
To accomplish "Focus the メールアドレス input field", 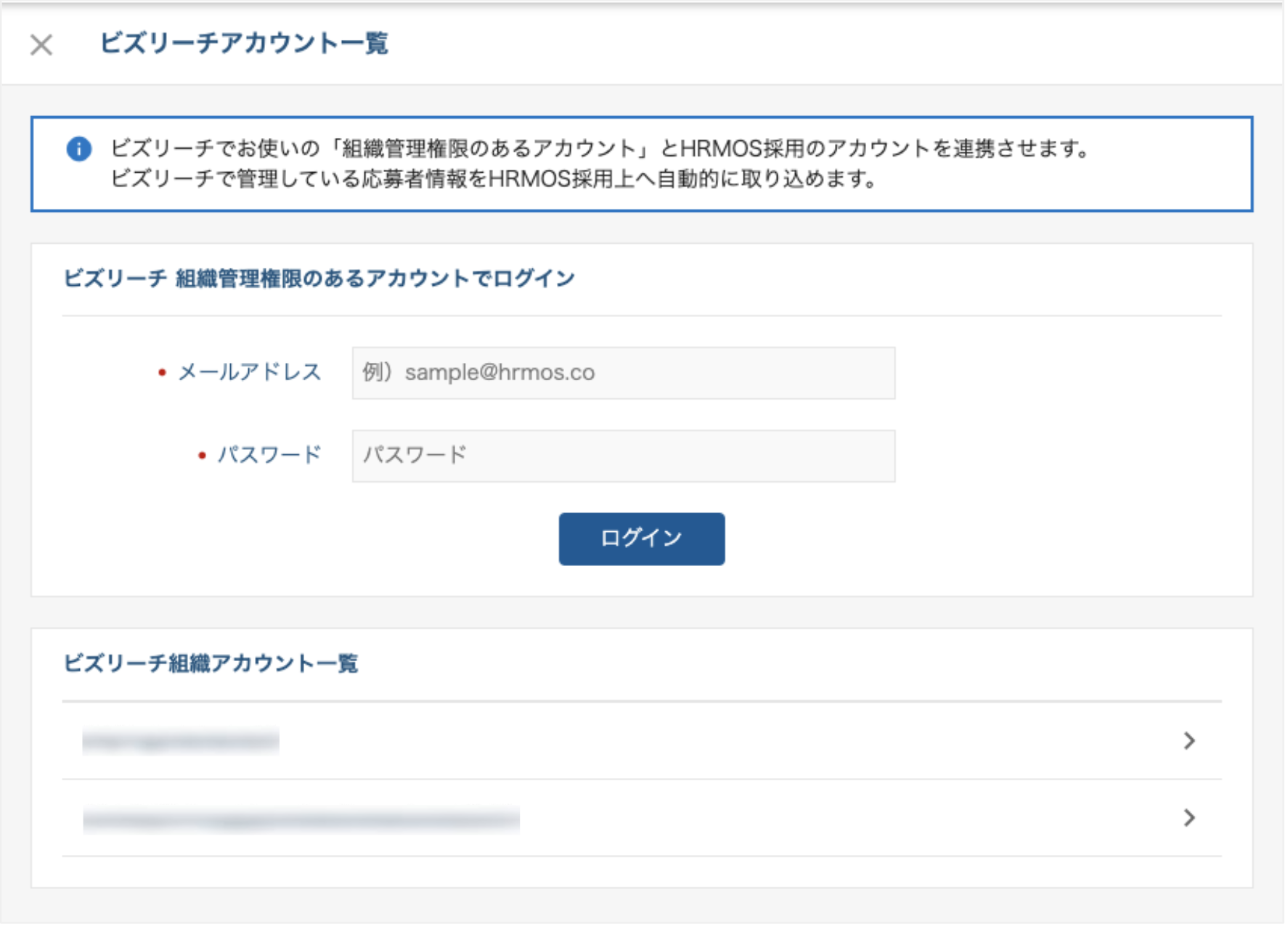I will tap(624, 373).
